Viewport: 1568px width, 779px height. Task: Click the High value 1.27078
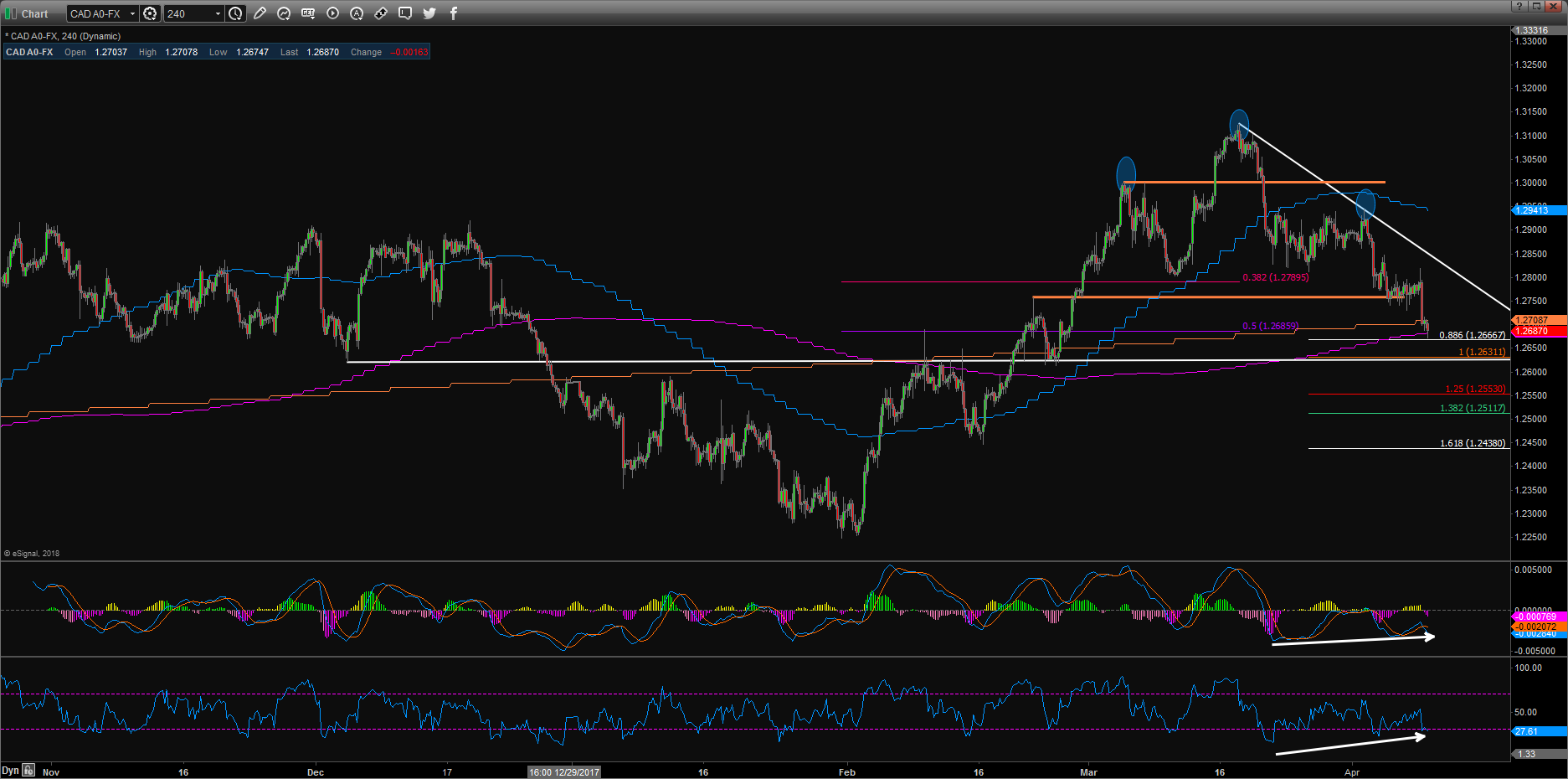point(182,52)
